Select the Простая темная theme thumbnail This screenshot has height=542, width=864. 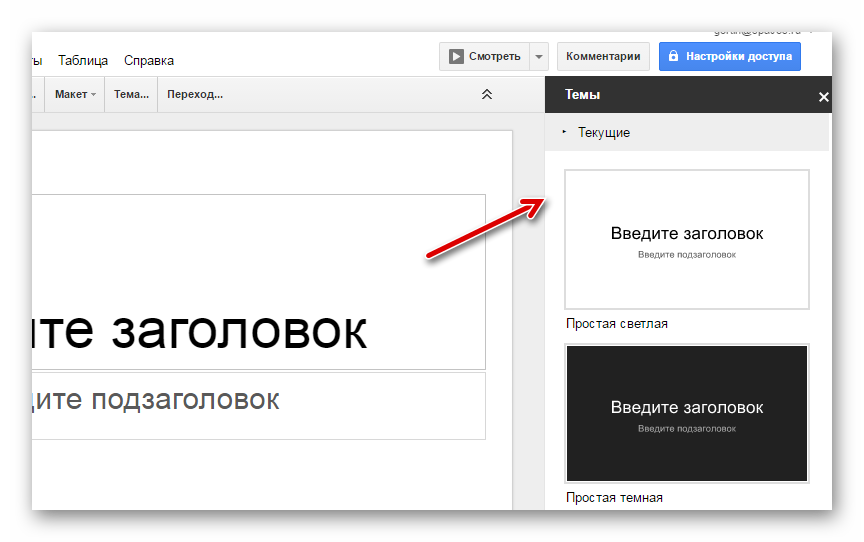(x=686, y=413)
